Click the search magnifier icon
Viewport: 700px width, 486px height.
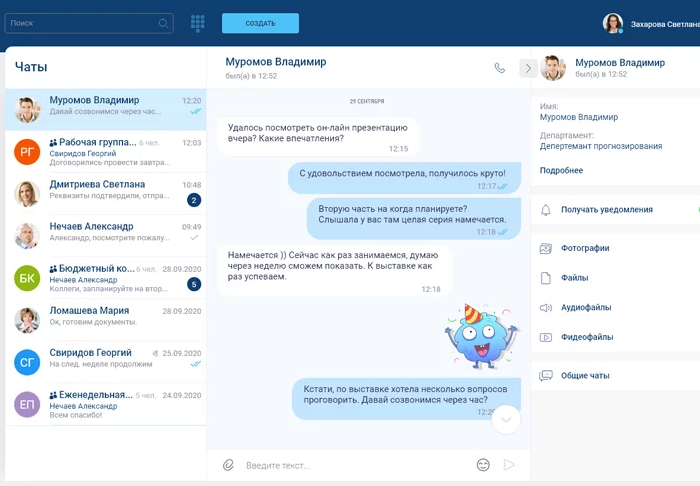(163, 23)
